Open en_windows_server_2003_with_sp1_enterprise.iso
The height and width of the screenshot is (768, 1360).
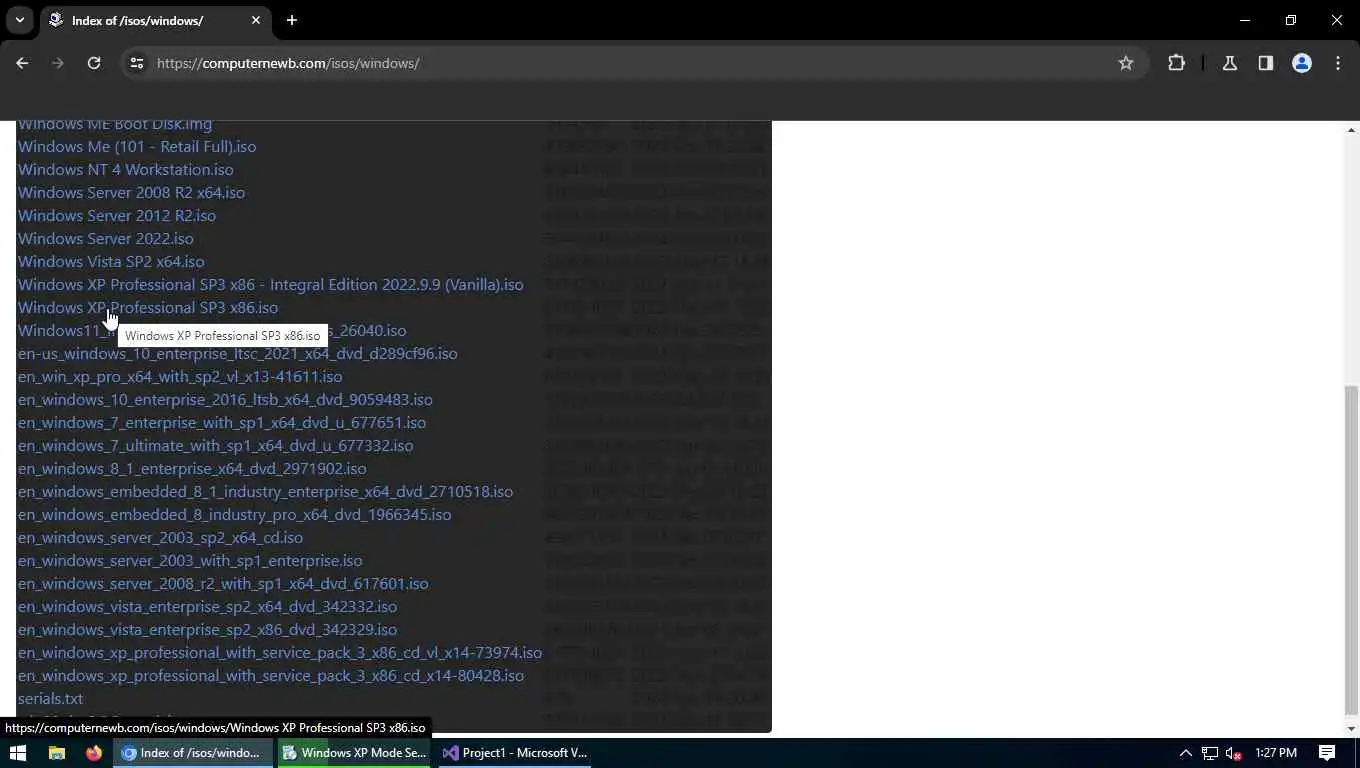click(190, 560)
